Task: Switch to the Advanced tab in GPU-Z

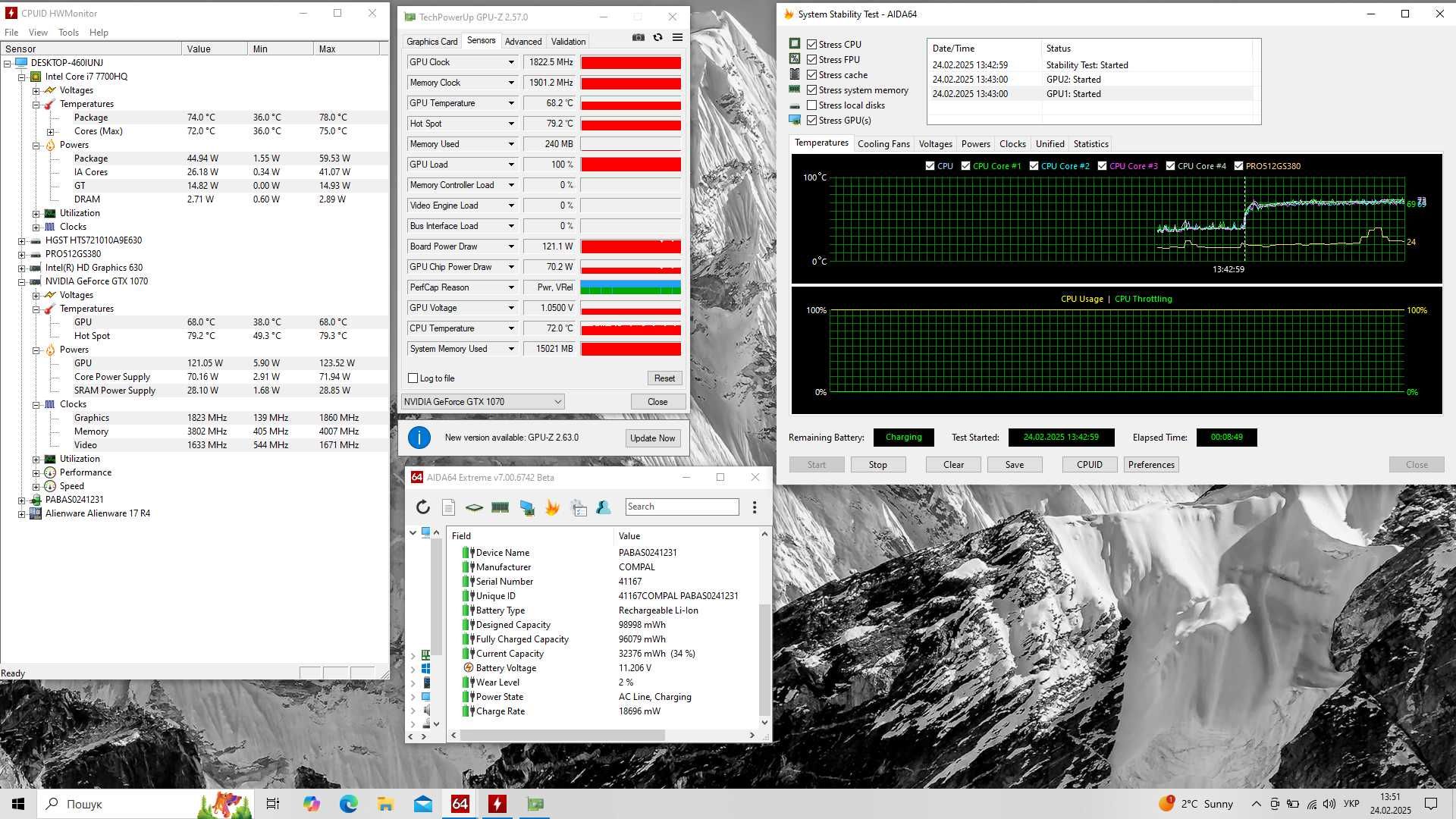Action: click(x=523, y=42)
